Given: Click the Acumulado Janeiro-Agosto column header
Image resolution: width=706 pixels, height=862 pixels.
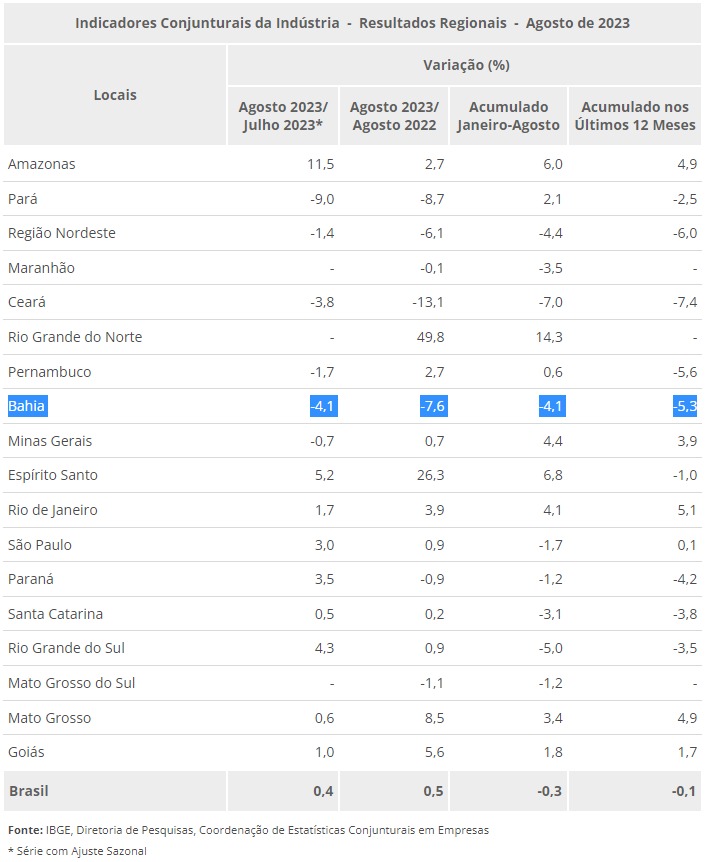Looking at the screenshot, I should point(508,115).
